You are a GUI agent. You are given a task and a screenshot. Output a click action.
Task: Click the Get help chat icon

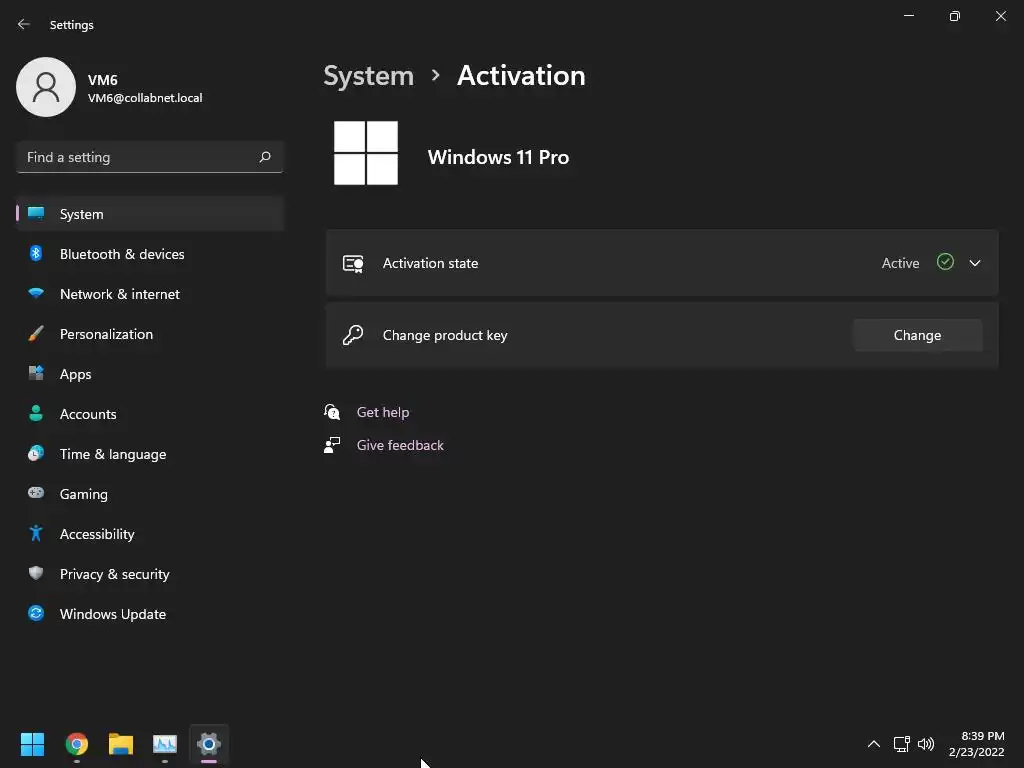(332, 412)
